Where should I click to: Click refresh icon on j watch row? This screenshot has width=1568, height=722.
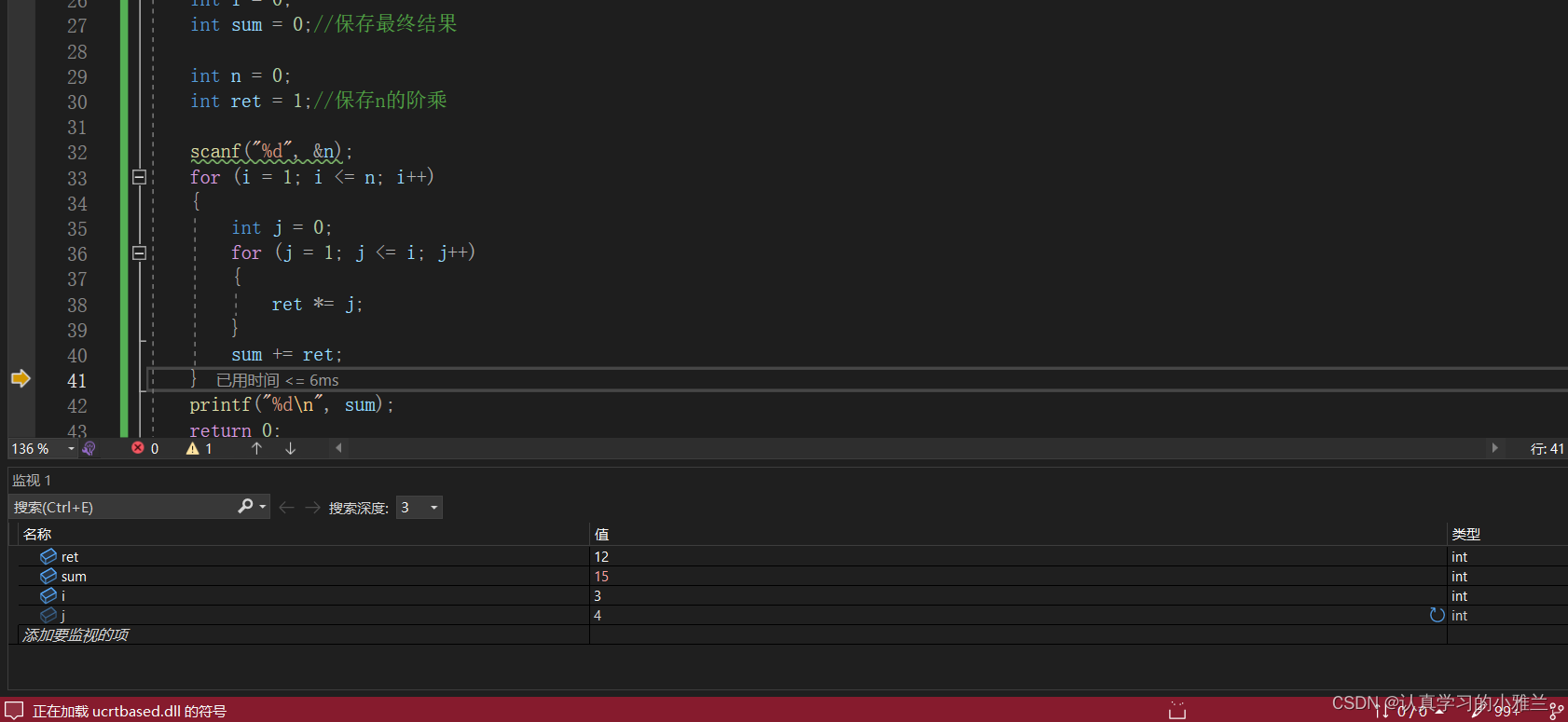pos(1437,615)
